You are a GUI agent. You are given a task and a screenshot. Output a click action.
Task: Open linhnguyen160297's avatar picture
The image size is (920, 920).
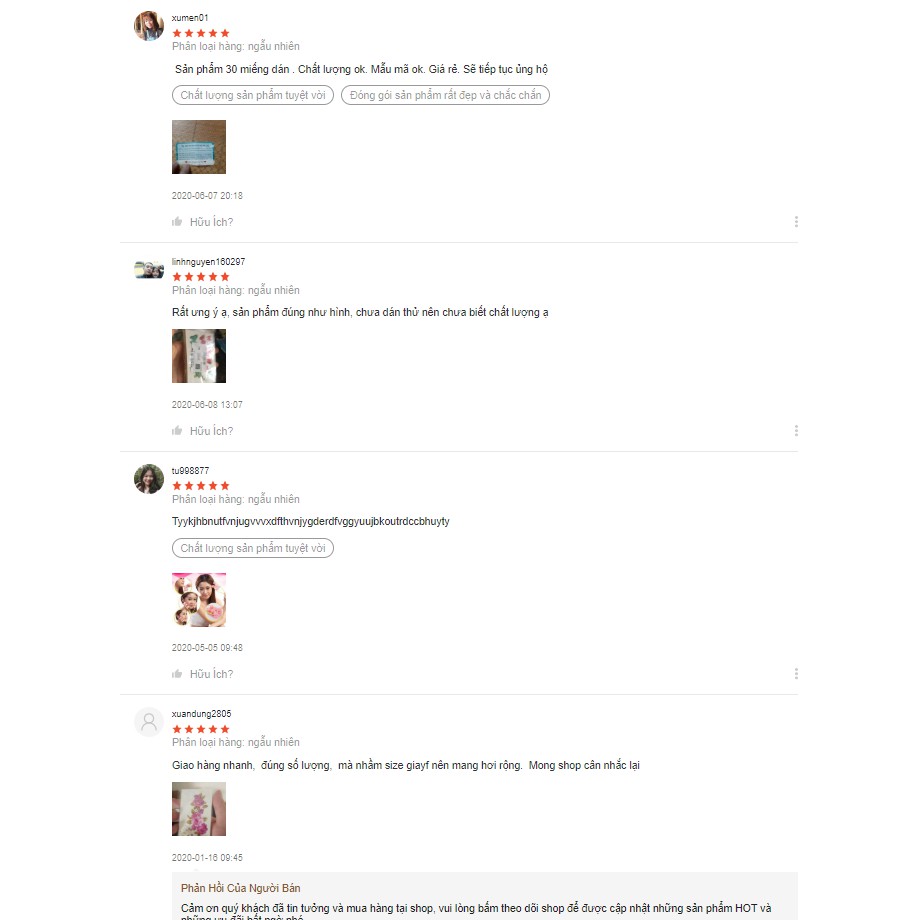point(149,270)
